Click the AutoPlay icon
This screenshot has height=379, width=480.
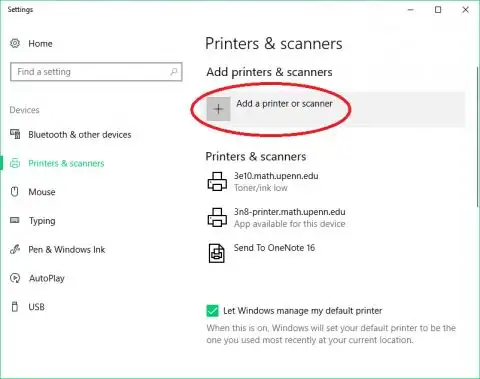click(15, 278)
